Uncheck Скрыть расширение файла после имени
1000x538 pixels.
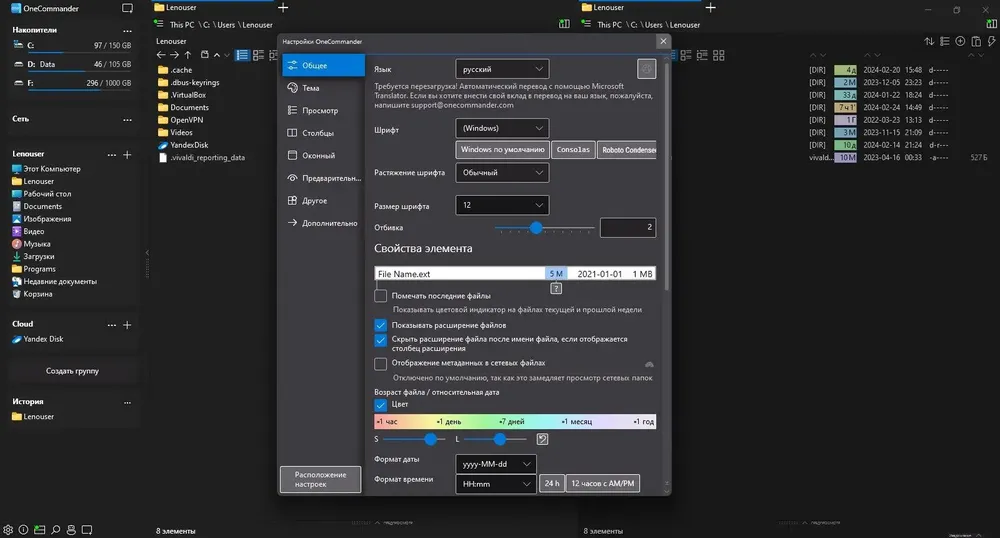tap(381, 340)
